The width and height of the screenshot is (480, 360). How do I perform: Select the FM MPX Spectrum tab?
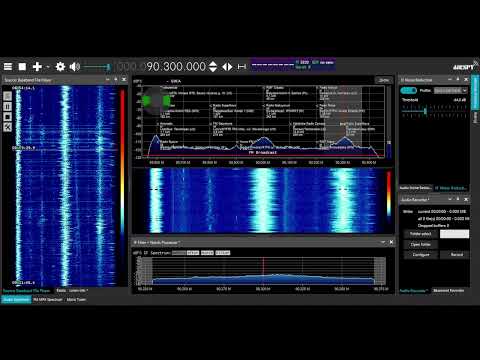point(48,299)
